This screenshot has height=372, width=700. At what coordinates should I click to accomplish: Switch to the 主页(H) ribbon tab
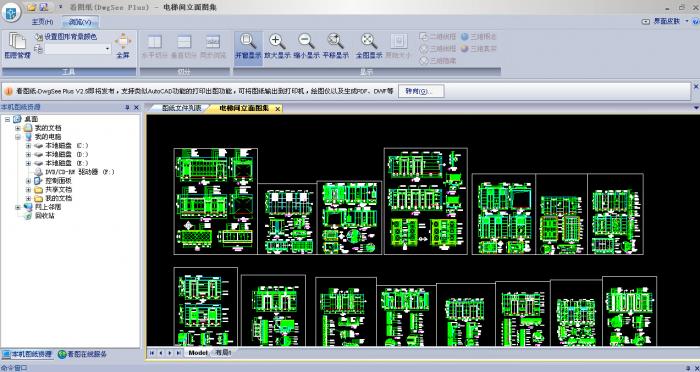[42, 22]
